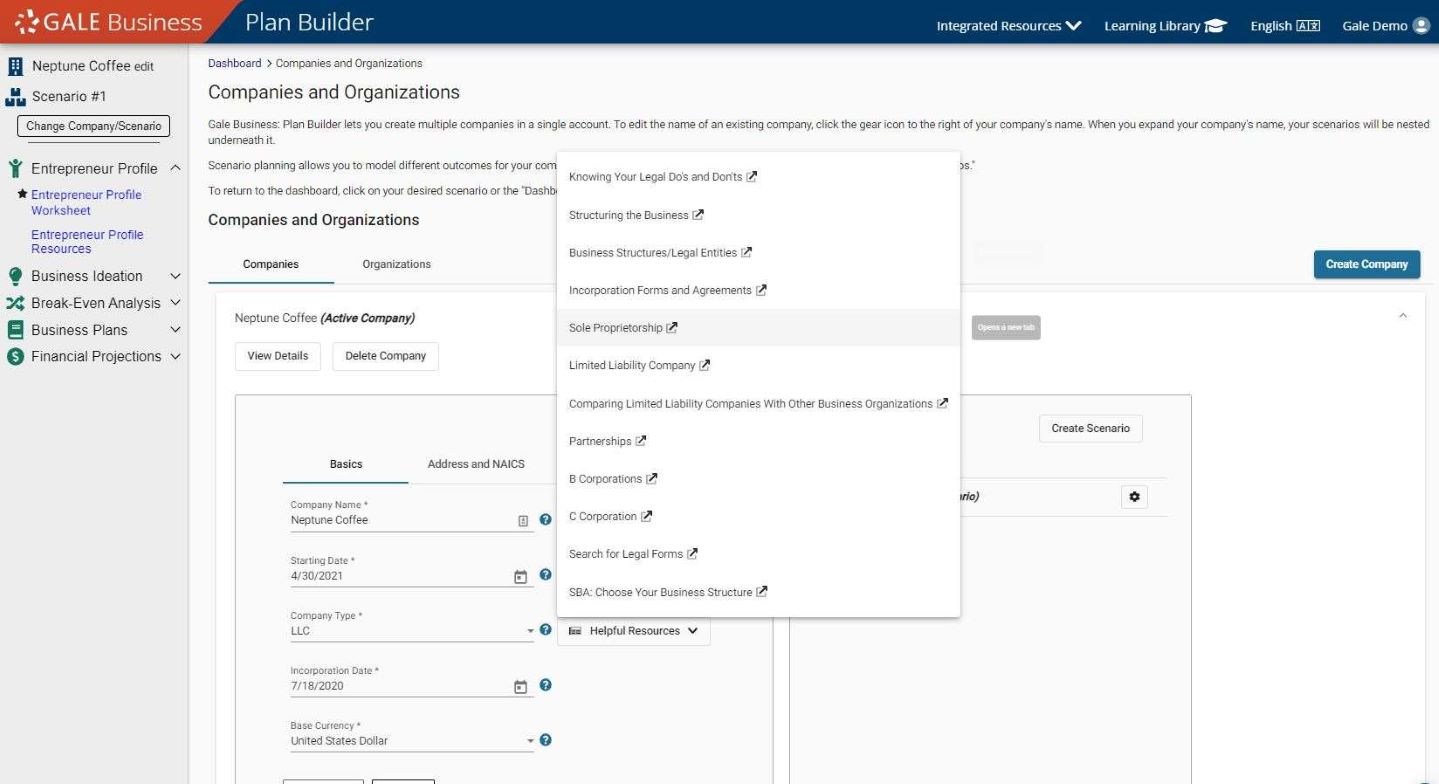The image size is (1439, 784).
Task: Open the Gale Demo user account avatar
Action: tap(1421, 26)
